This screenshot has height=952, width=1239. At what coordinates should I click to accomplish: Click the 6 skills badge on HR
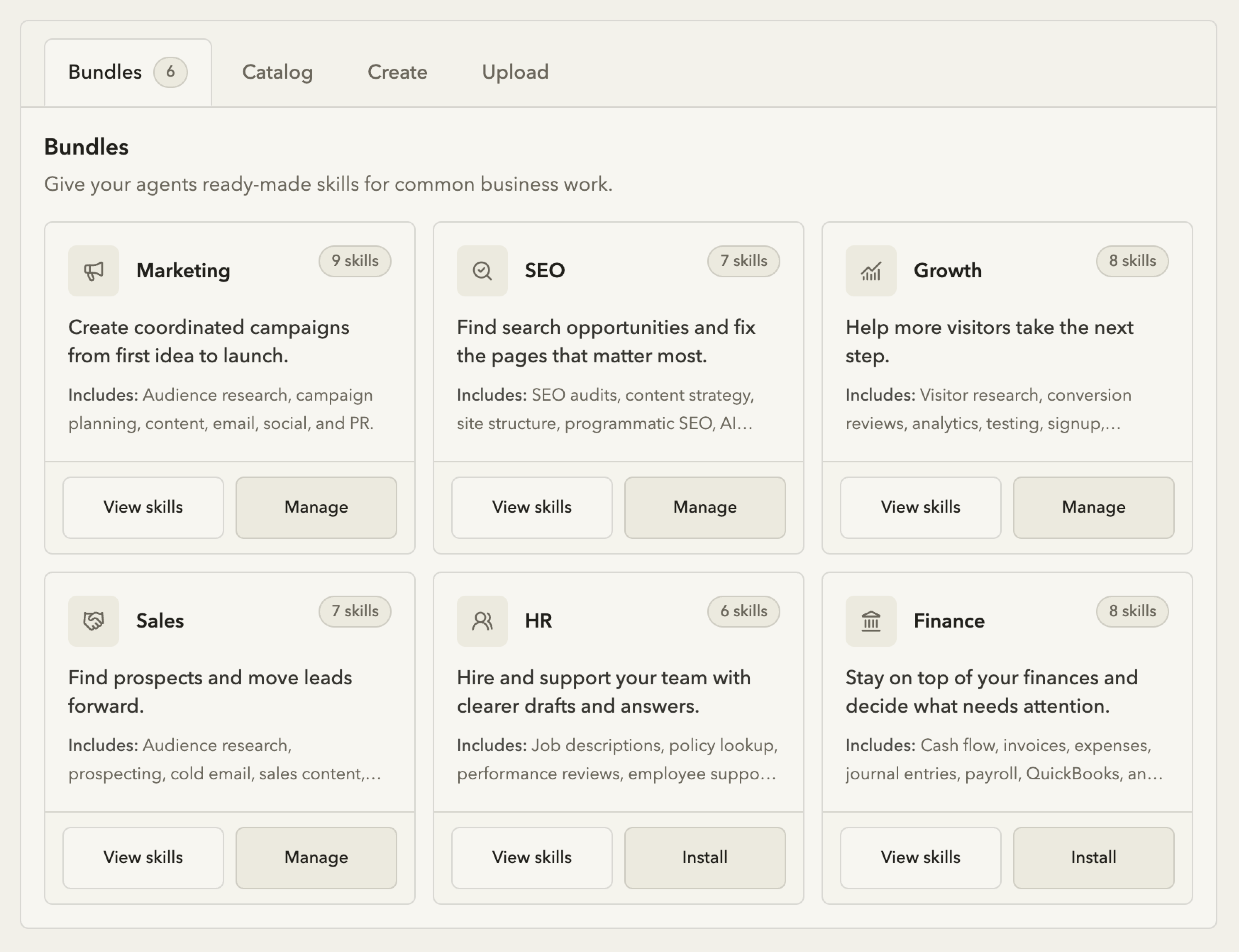coord(743,611)
